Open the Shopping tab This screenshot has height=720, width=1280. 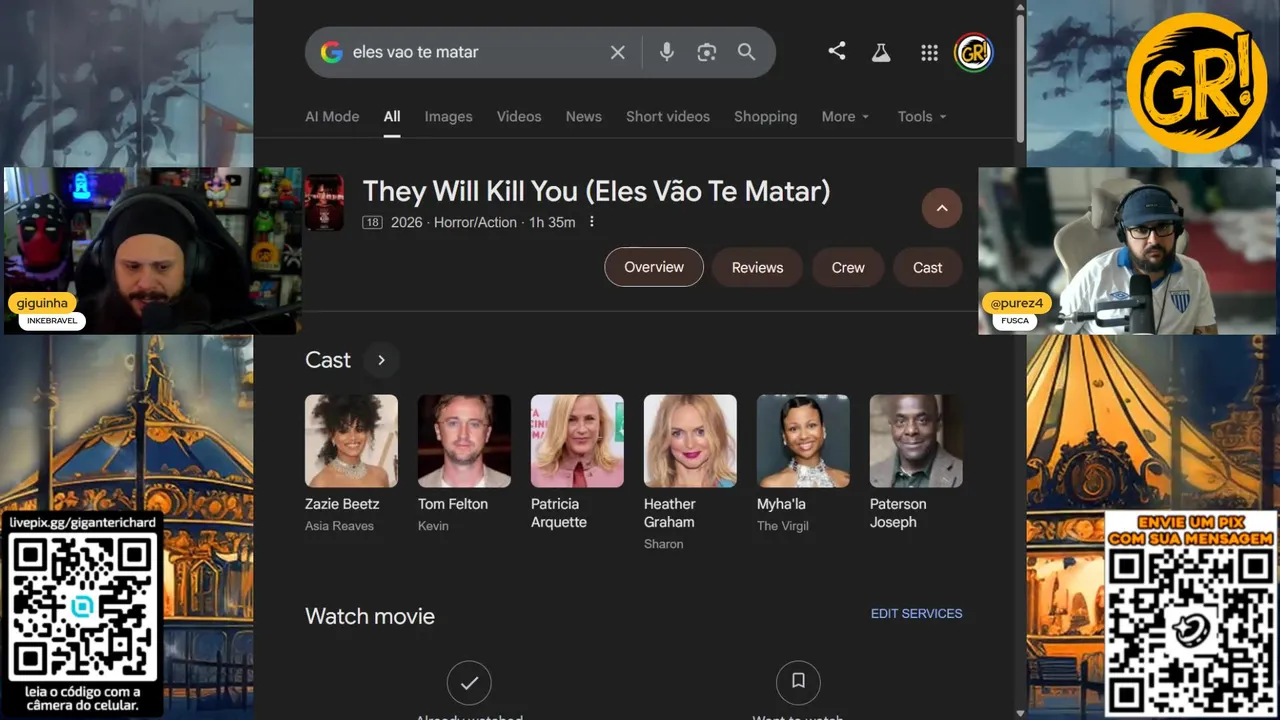point(766,116)
